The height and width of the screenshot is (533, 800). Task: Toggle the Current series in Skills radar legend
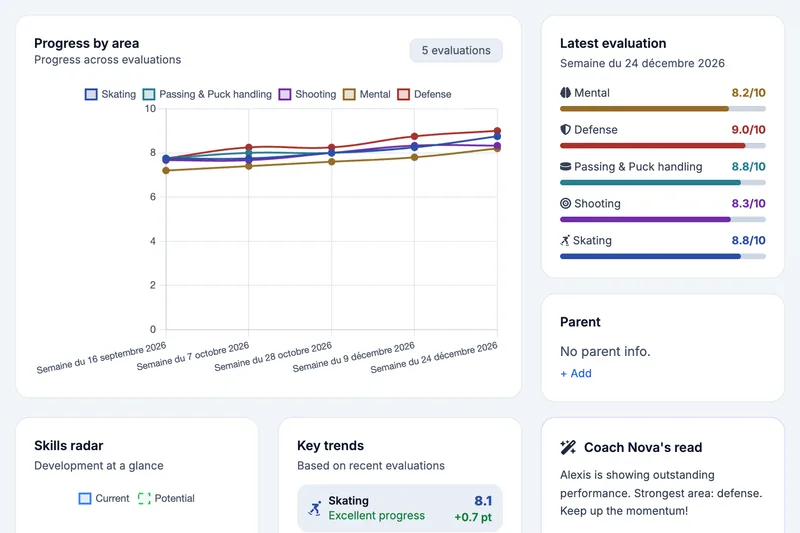[x=104, y=498]
